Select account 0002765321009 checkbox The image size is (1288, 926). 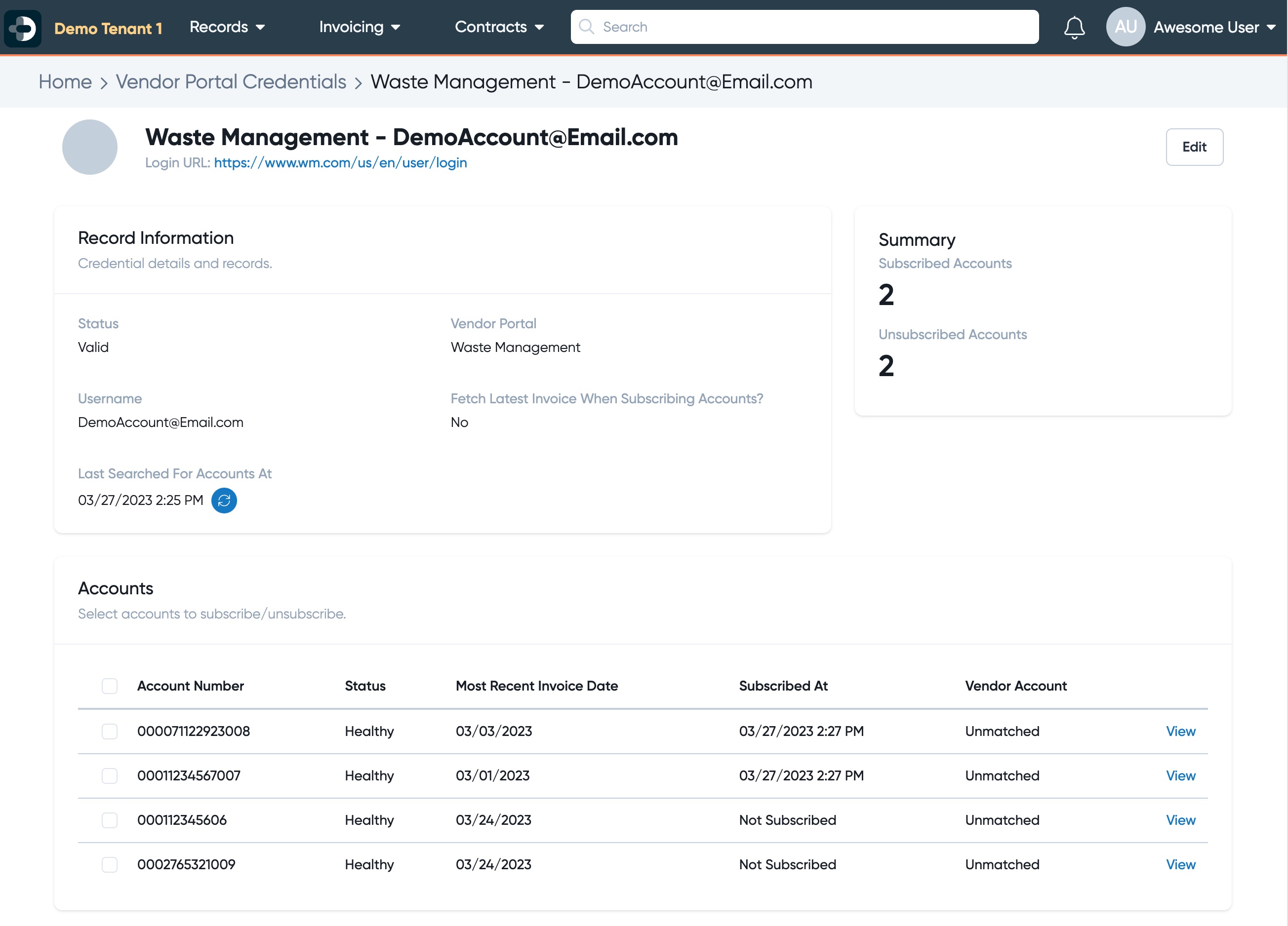pyautogui.click(x=110, y=864)
